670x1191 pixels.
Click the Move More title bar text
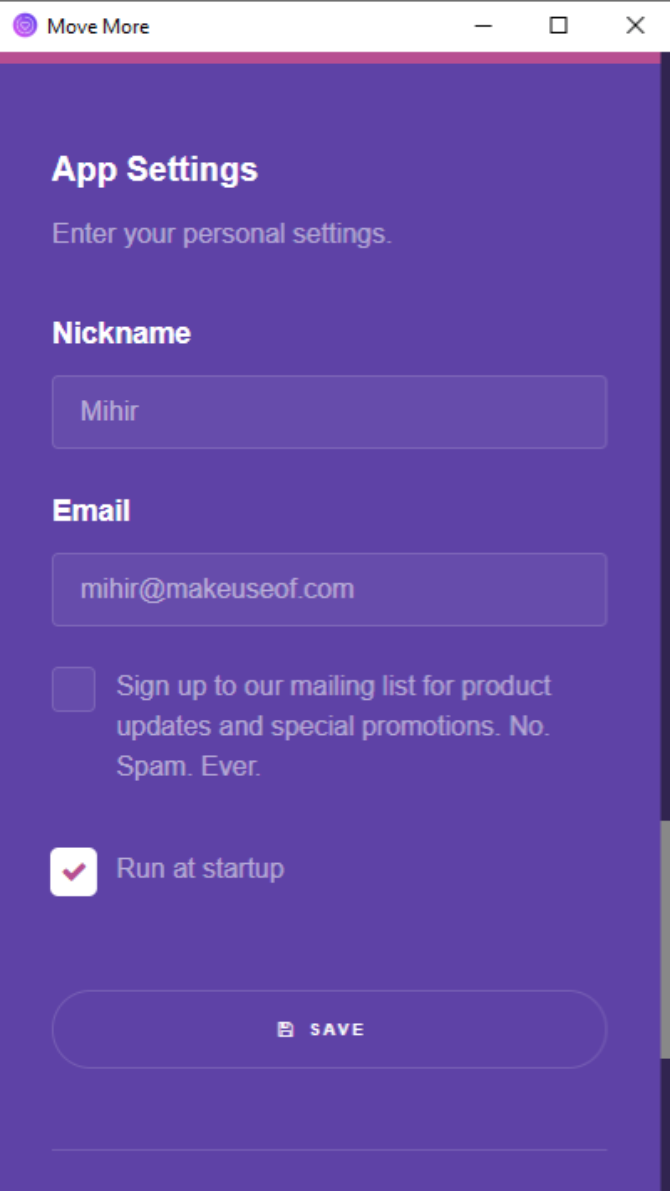[x=98, y=26]
